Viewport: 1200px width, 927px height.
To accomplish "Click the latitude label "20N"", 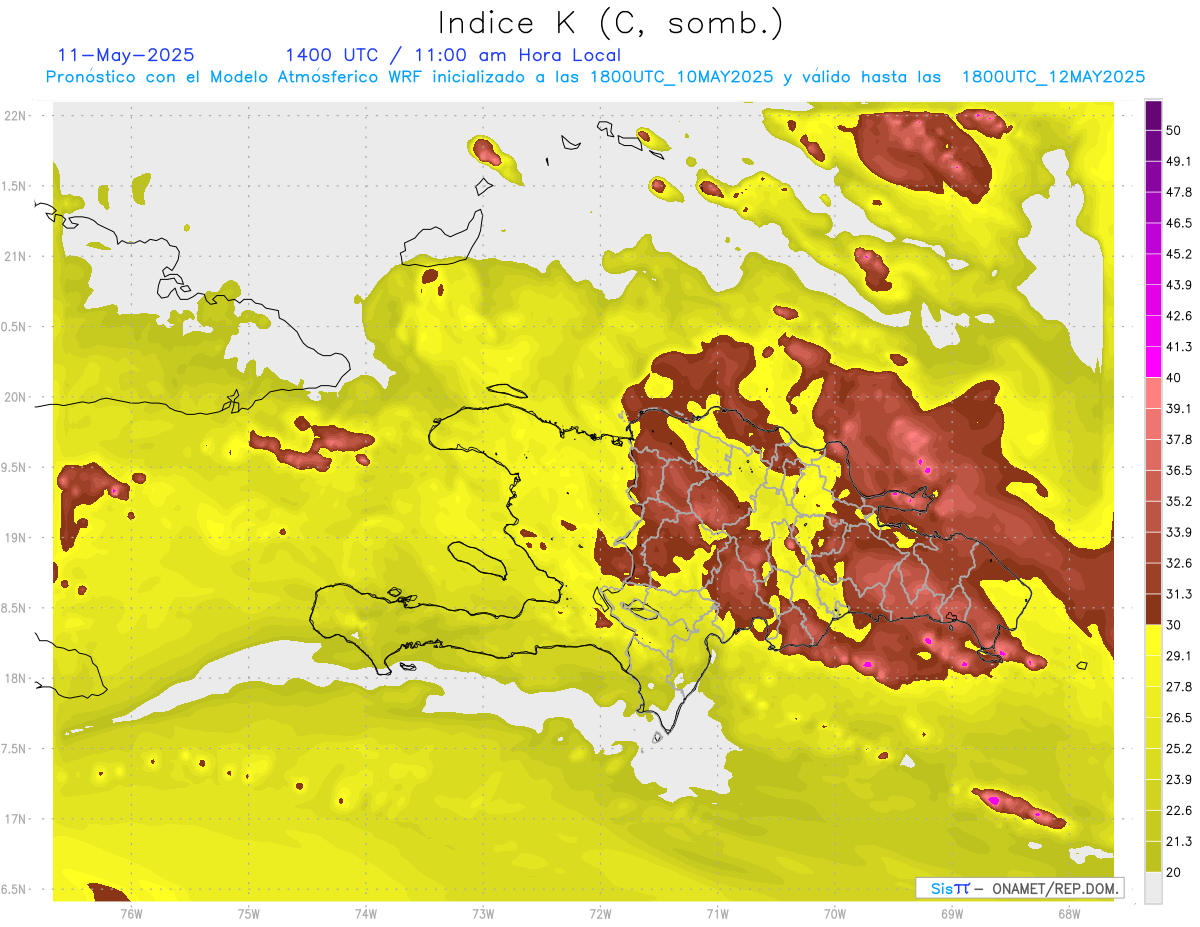I will (17, 397).
